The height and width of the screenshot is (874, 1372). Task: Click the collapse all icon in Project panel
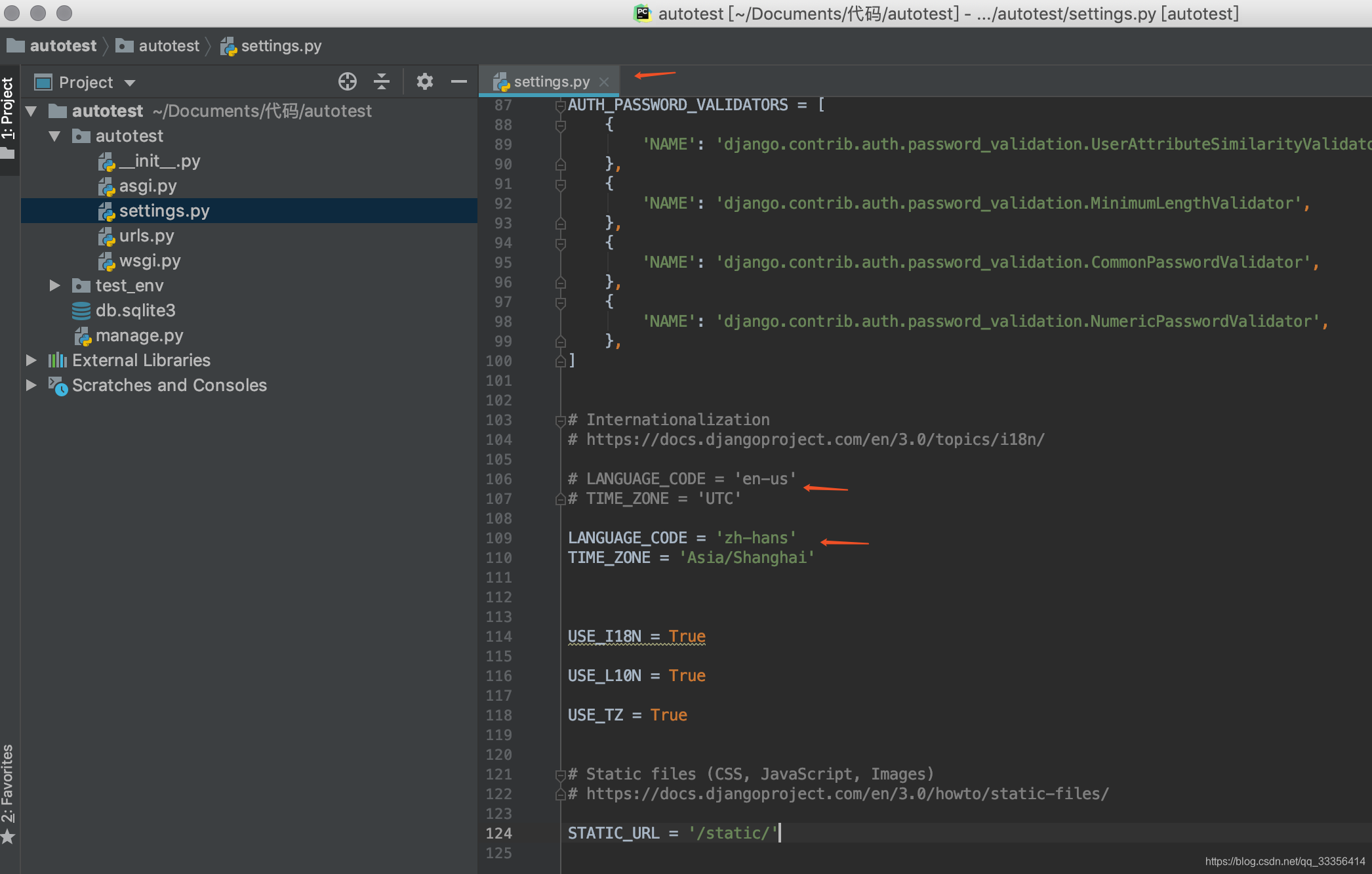(382, 82)
